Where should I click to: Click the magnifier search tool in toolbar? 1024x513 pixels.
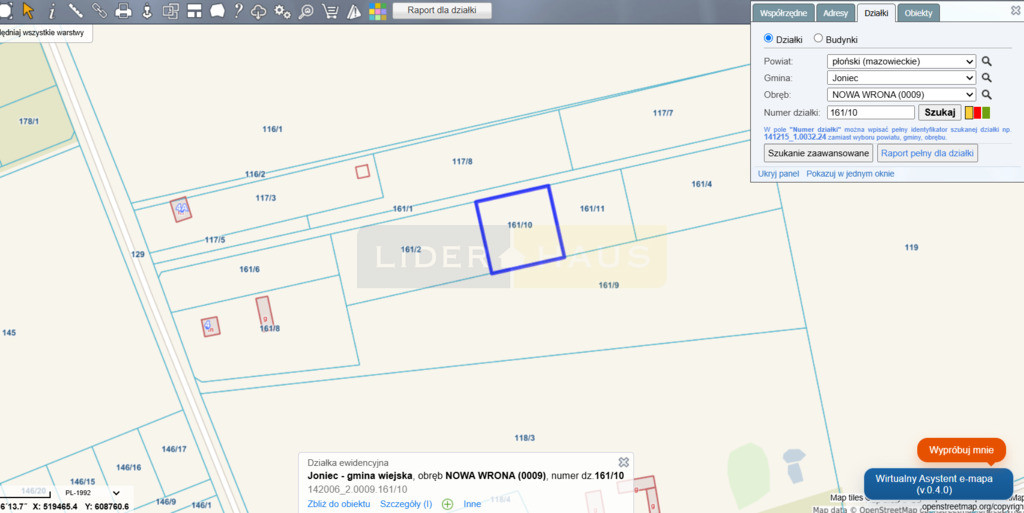point(306,10)
